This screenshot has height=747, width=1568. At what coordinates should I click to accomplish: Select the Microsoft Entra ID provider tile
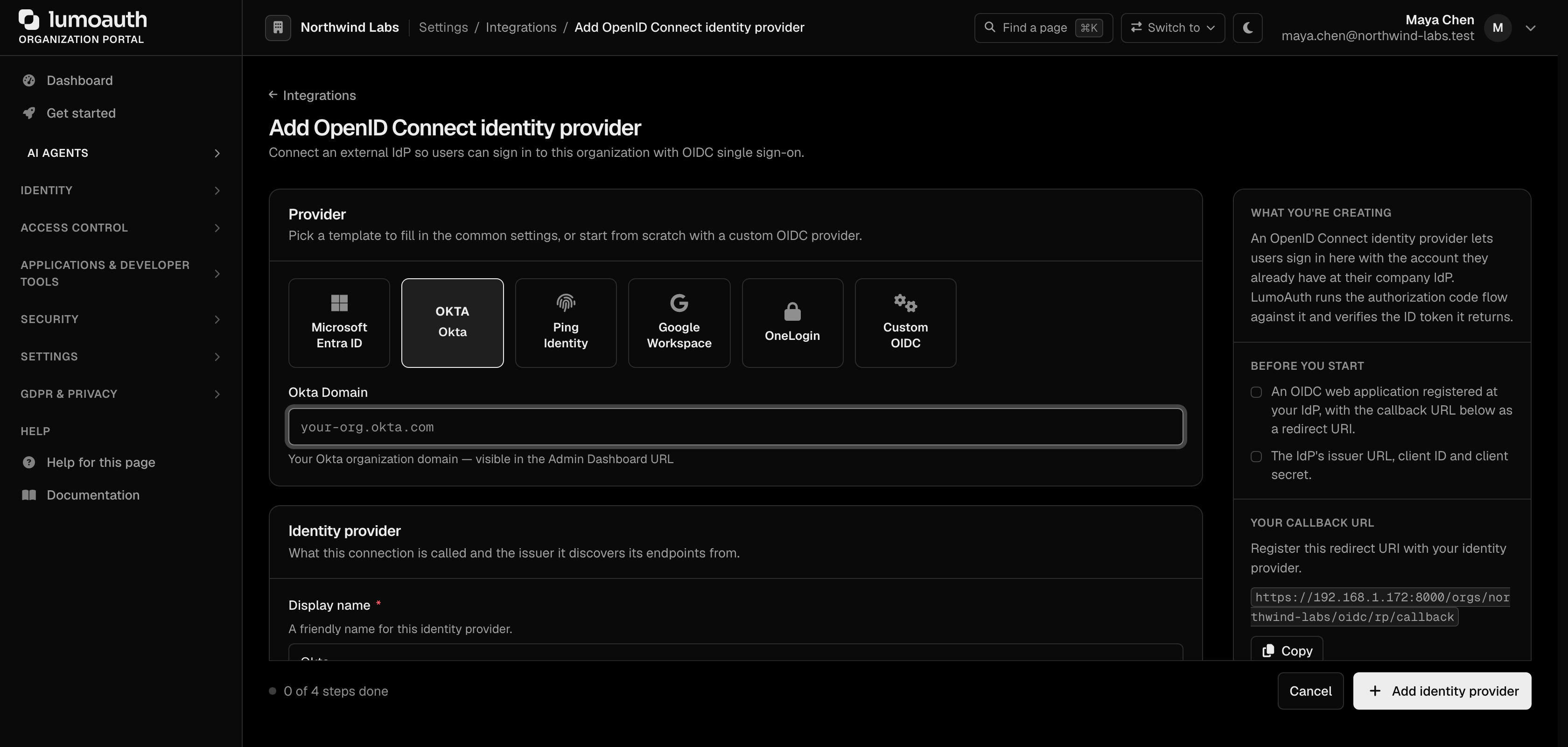point(339,323)
